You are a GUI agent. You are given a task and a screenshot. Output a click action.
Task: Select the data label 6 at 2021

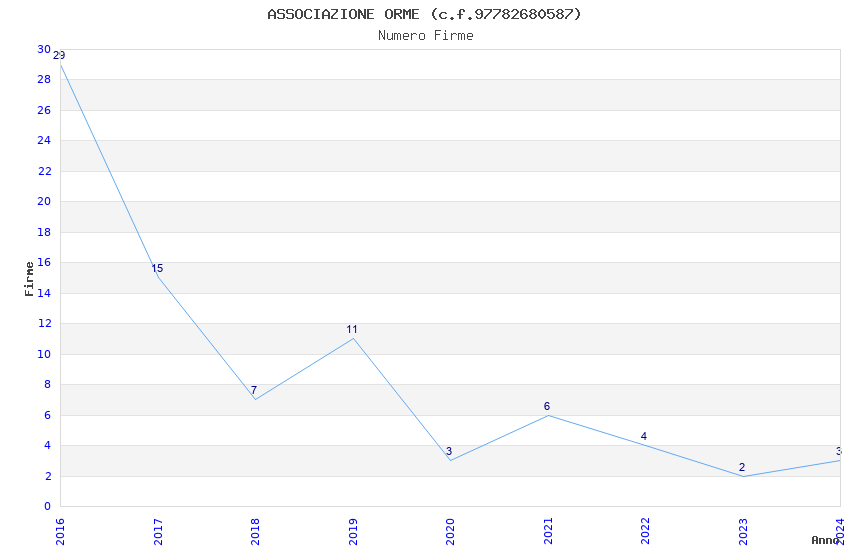(x=547, y=406)
